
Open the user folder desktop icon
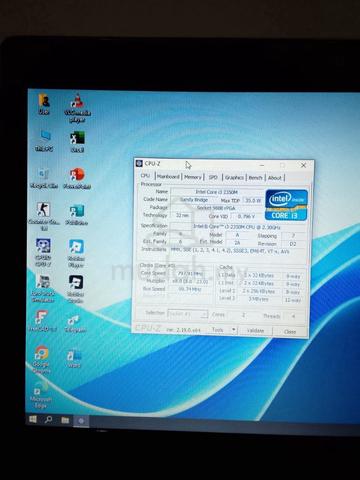(x=44, y=104)
